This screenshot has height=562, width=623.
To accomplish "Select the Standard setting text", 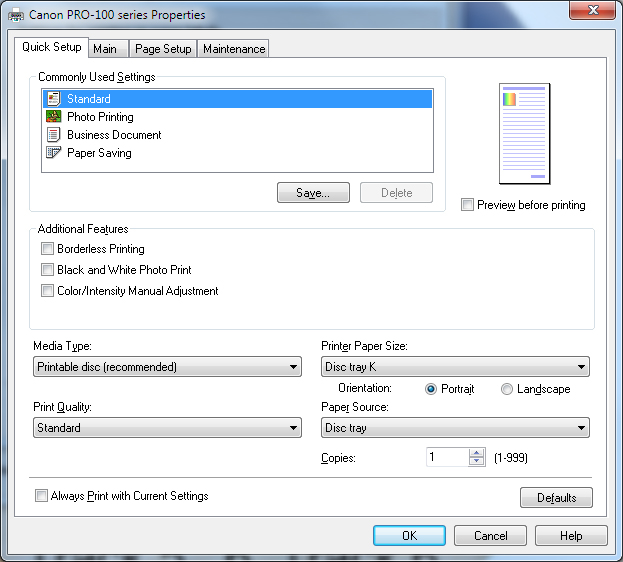I will (89, 99).
